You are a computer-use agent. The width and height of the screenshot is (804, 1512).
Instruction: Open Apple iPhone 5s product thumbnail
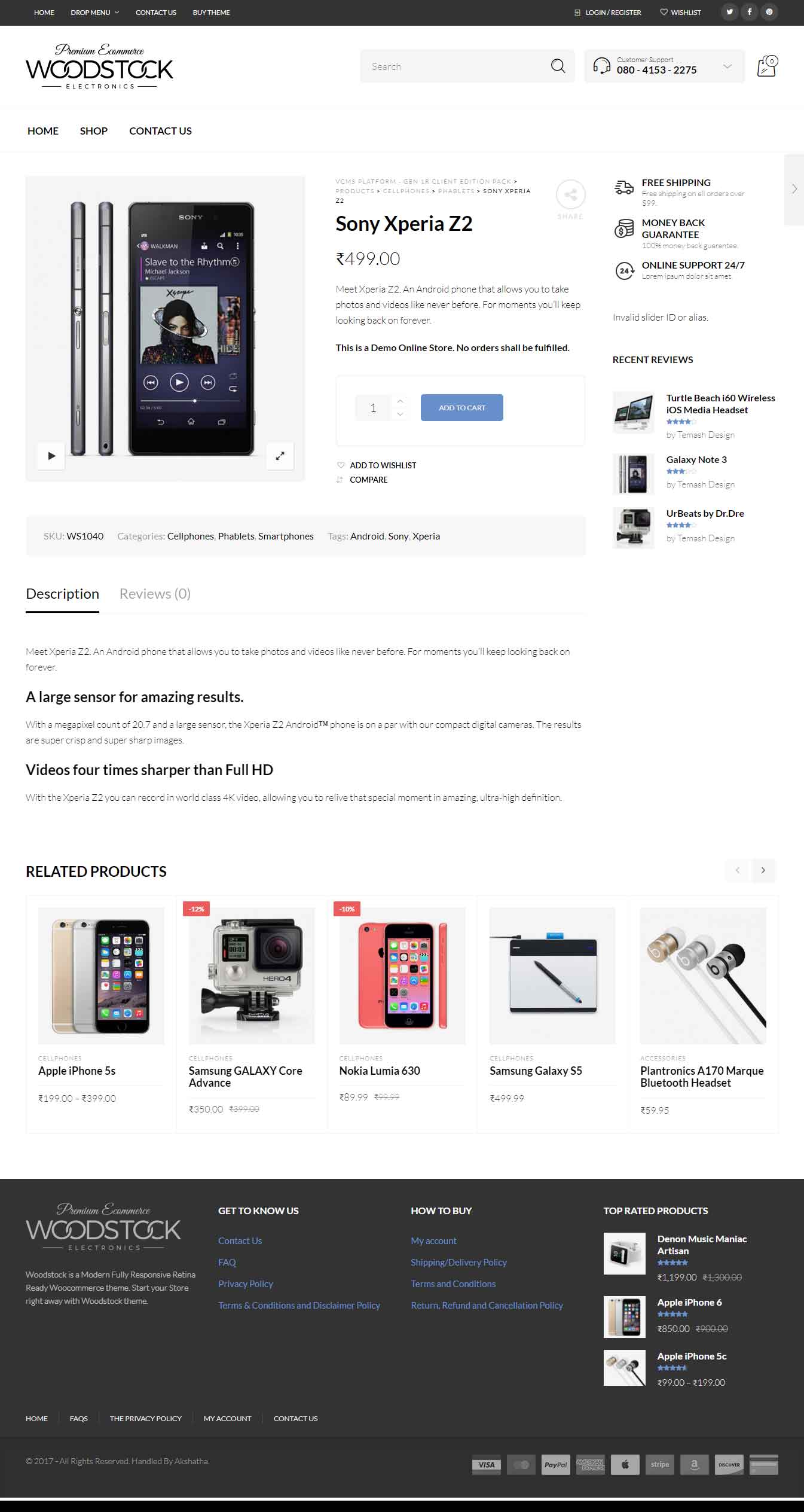click(x=101, y=976)
